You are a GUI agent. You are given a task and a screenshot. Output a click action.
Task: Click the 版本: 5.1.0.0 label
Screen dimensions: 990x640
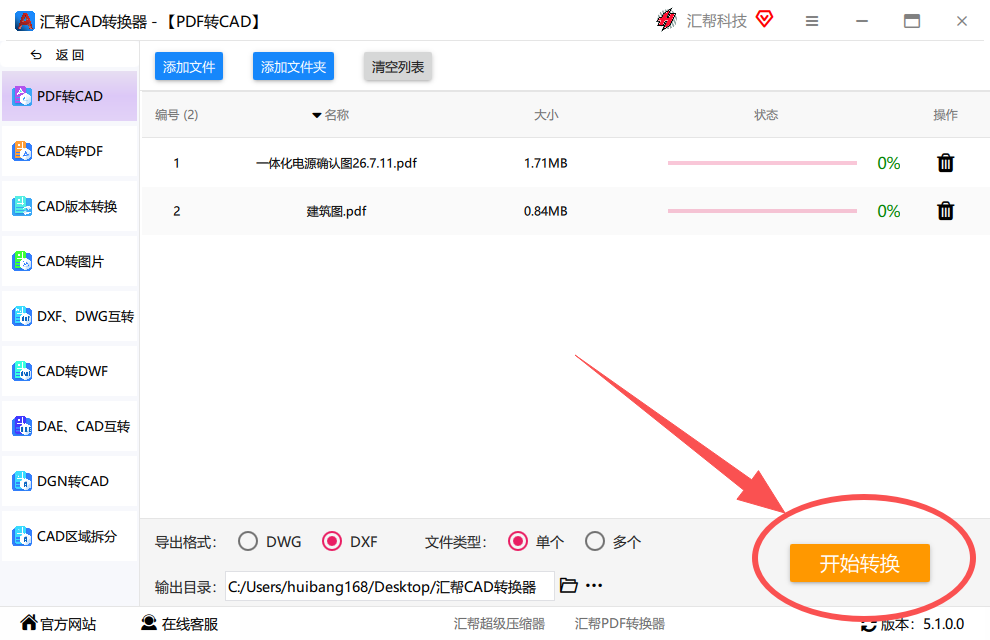coord(922,624)
